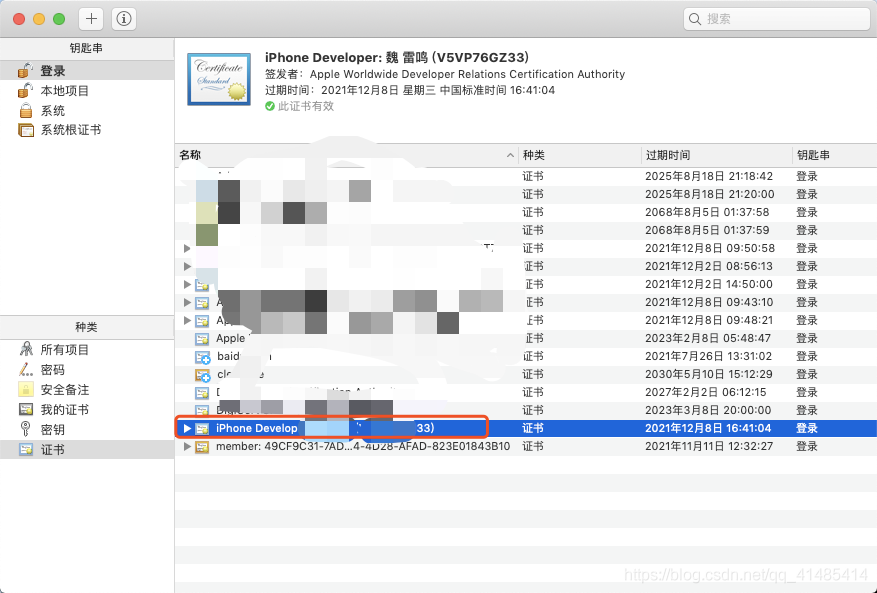Click the Apple row certificate icon
This screenshot has height=593, width=877.
pos(202,338)
